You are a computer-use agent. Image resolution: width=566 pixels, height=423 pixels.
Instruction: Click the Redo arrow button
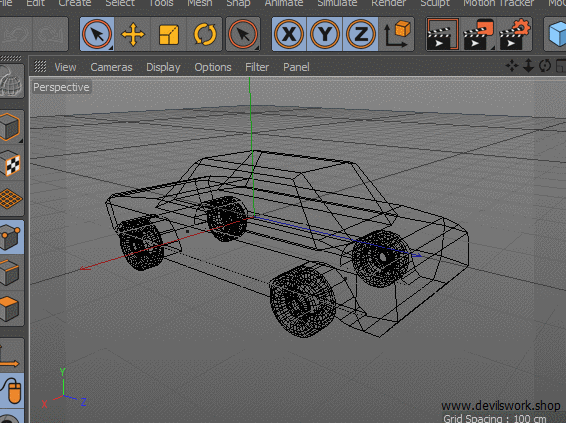coord(51,34)
